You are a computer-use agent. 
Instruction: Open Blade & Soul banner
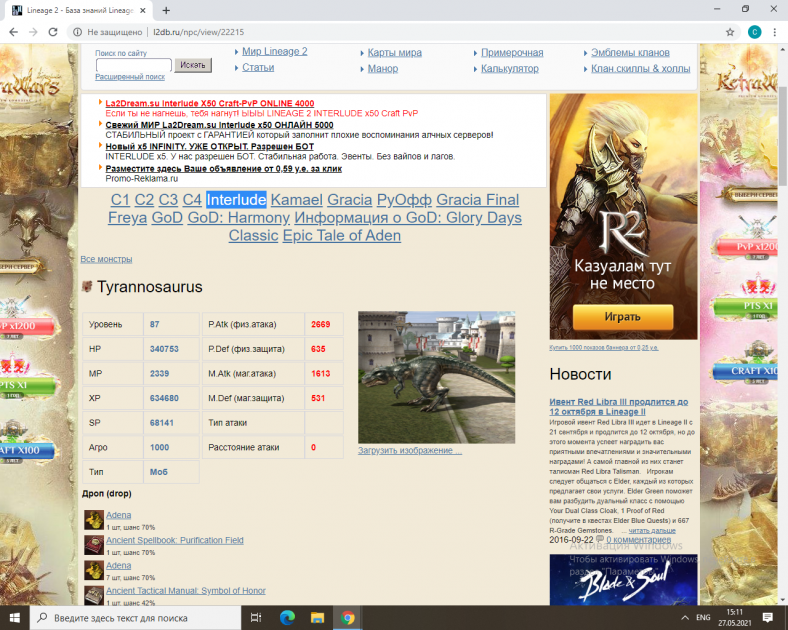click(x=623, y=580)
